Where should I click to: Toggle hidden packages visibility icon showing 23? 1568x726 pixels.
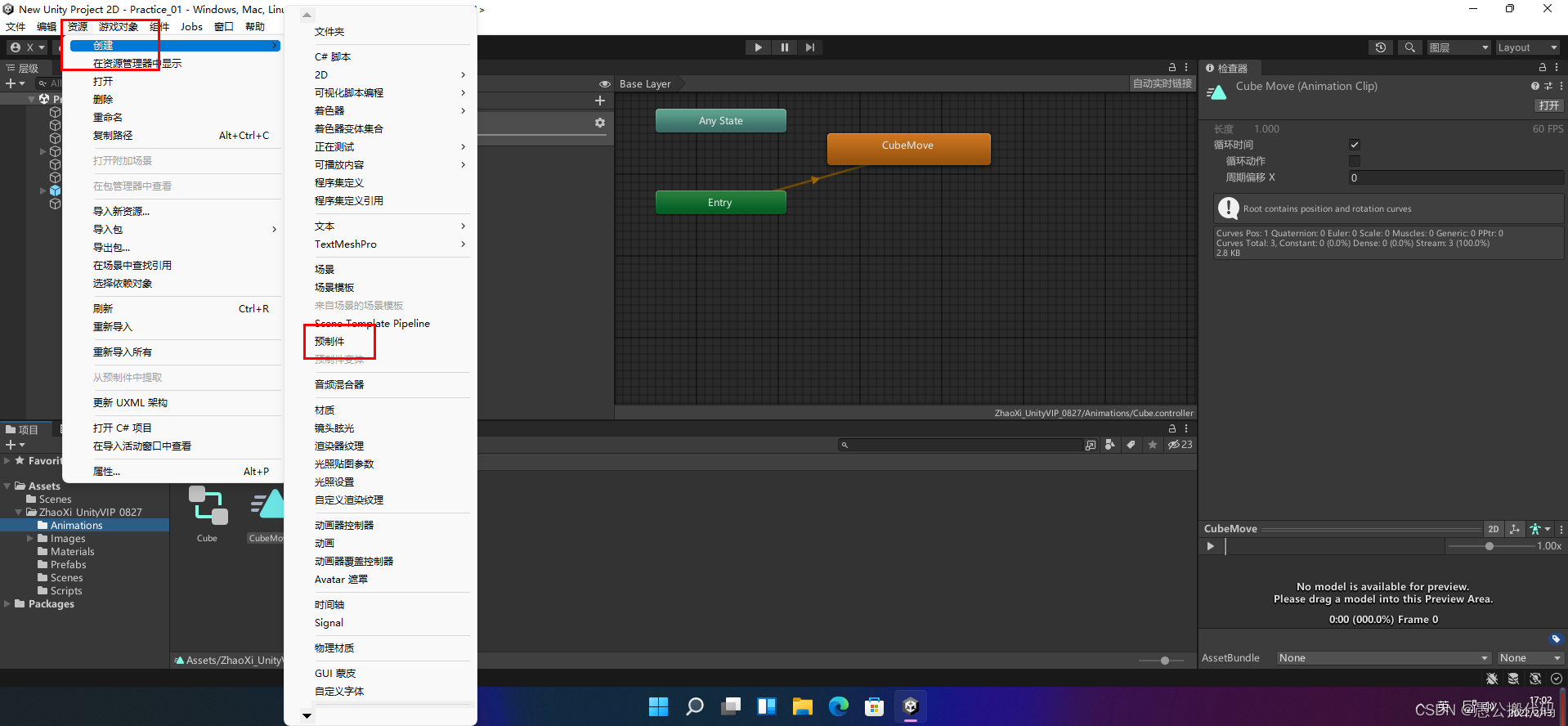click(x=1180, y=445)
